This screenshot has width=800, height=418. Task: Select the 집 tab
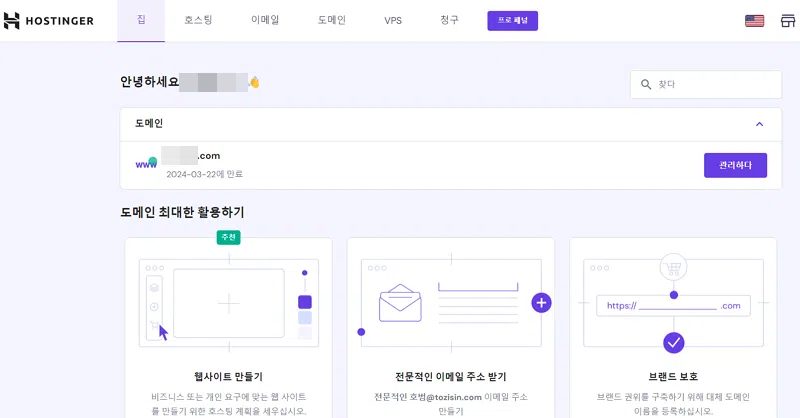(141, 20)
